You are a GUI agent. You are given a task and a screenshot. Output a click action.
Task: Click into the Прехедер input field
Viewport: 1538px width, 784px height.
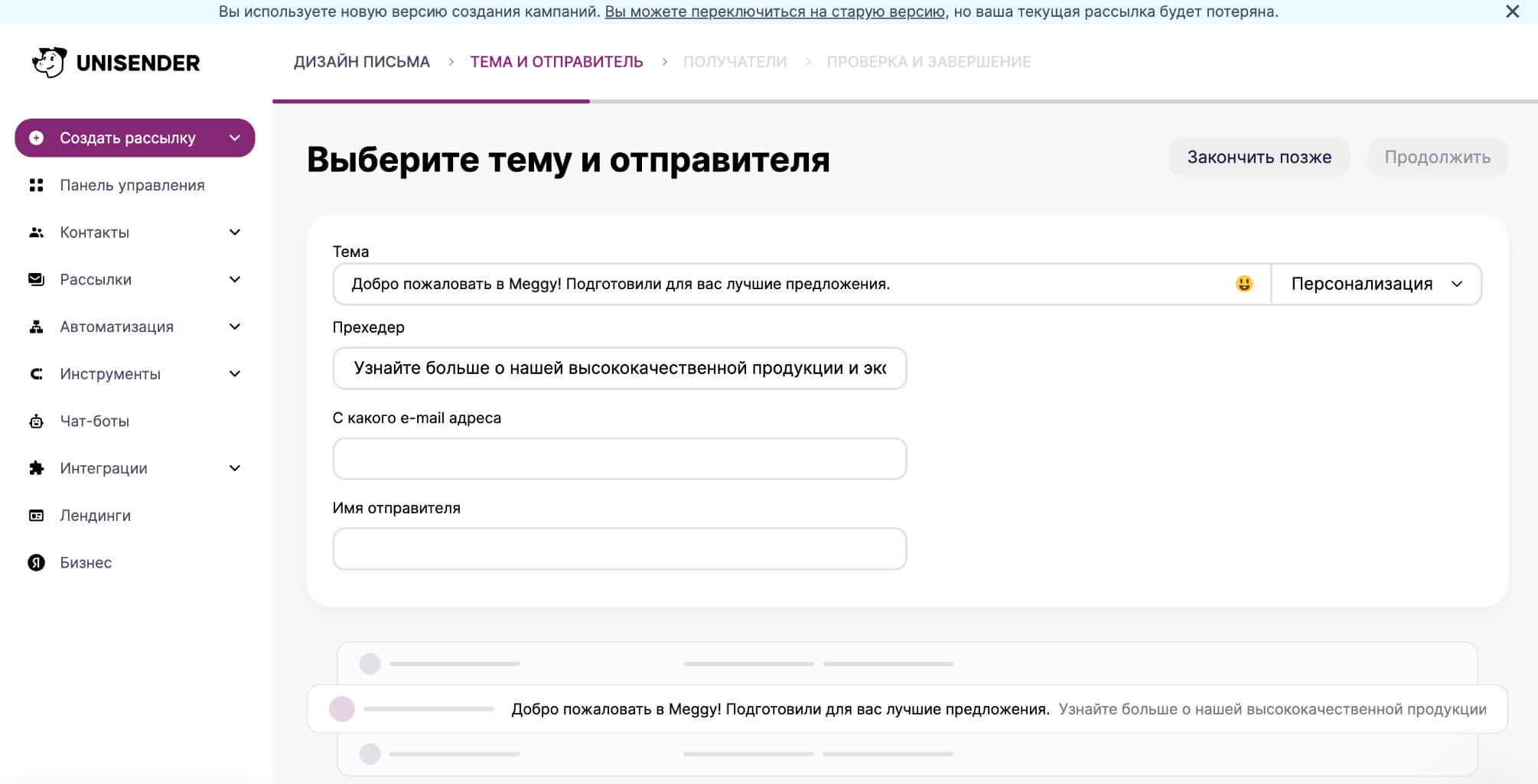[620, 368]
